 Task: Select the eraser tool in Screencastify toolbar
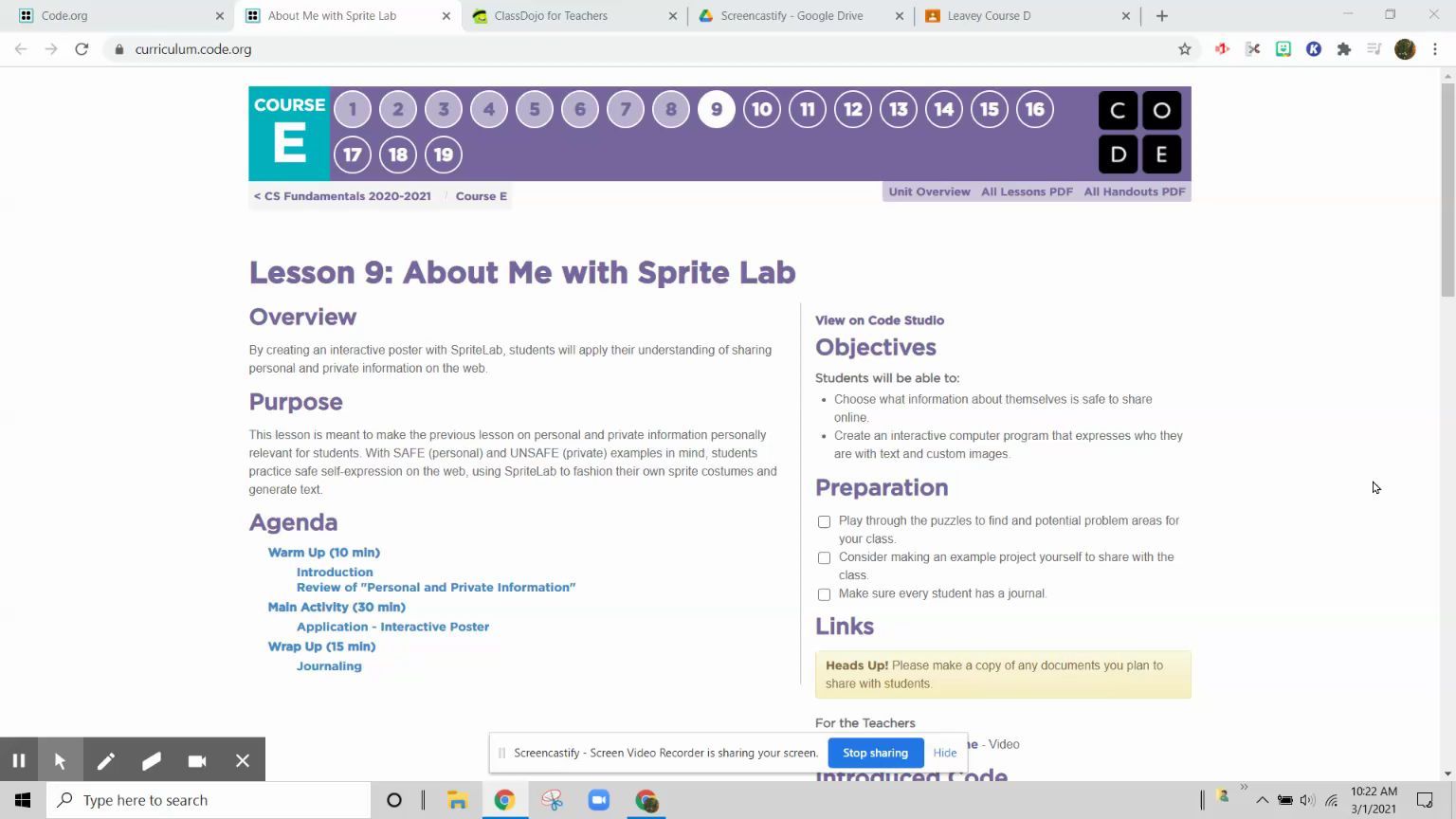tap(151, 760)
